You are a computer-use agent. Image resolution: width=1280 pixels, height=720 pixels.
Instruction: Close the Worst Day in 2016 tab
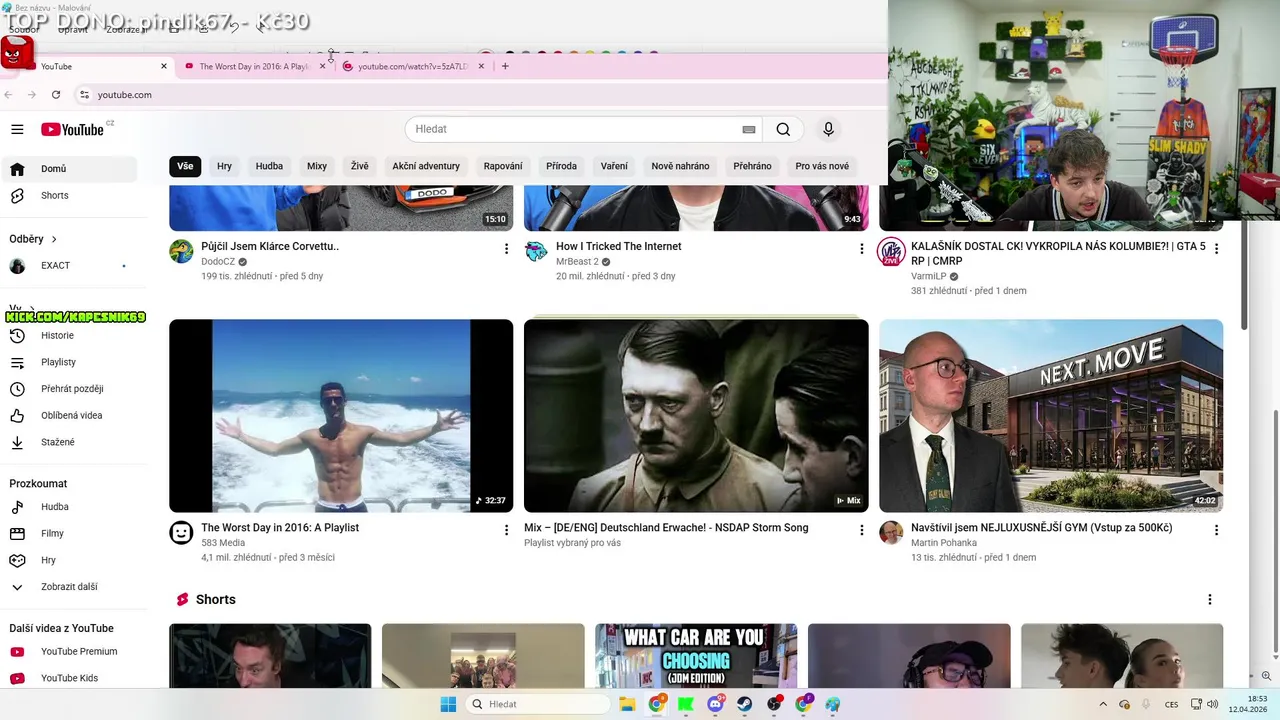[322, 66]
